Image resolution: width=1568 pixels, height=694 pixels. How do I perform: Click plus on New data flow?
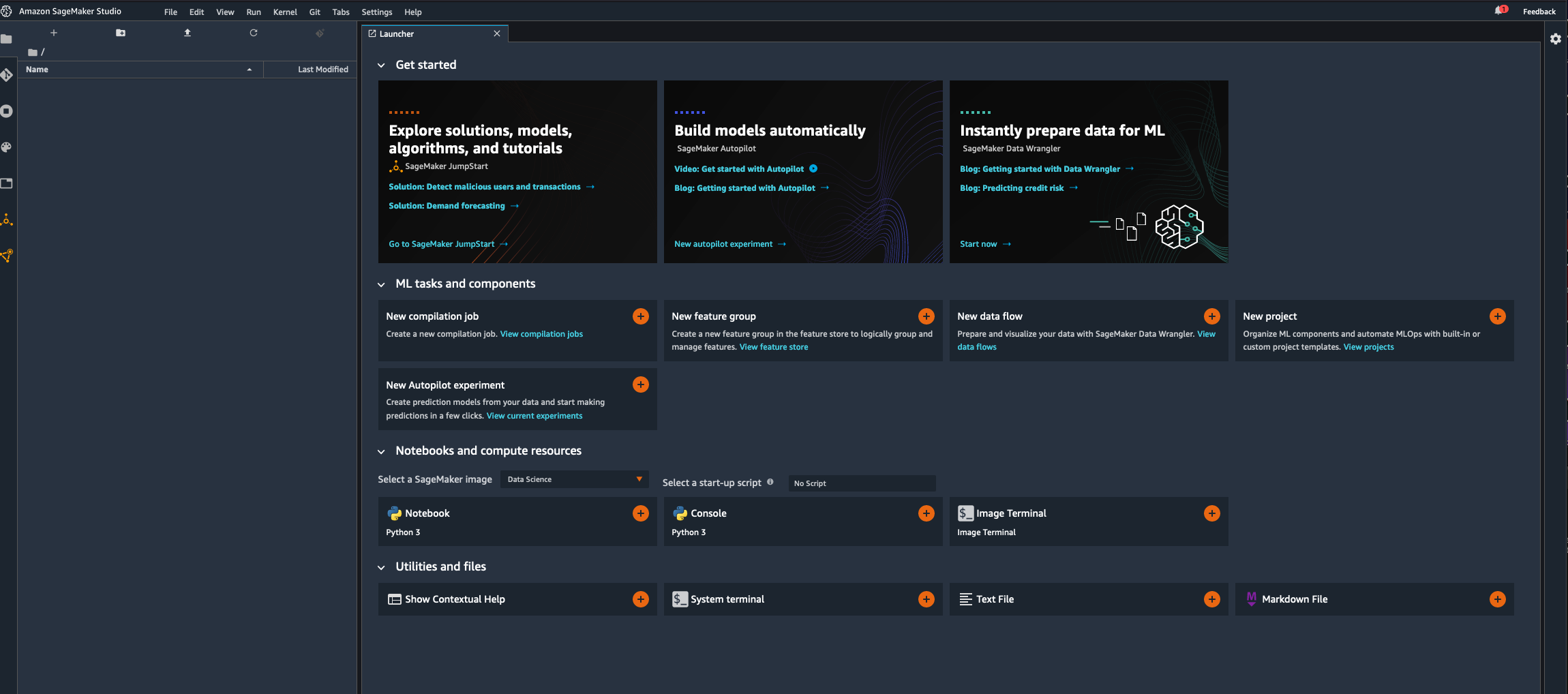tap(1212, 316)
